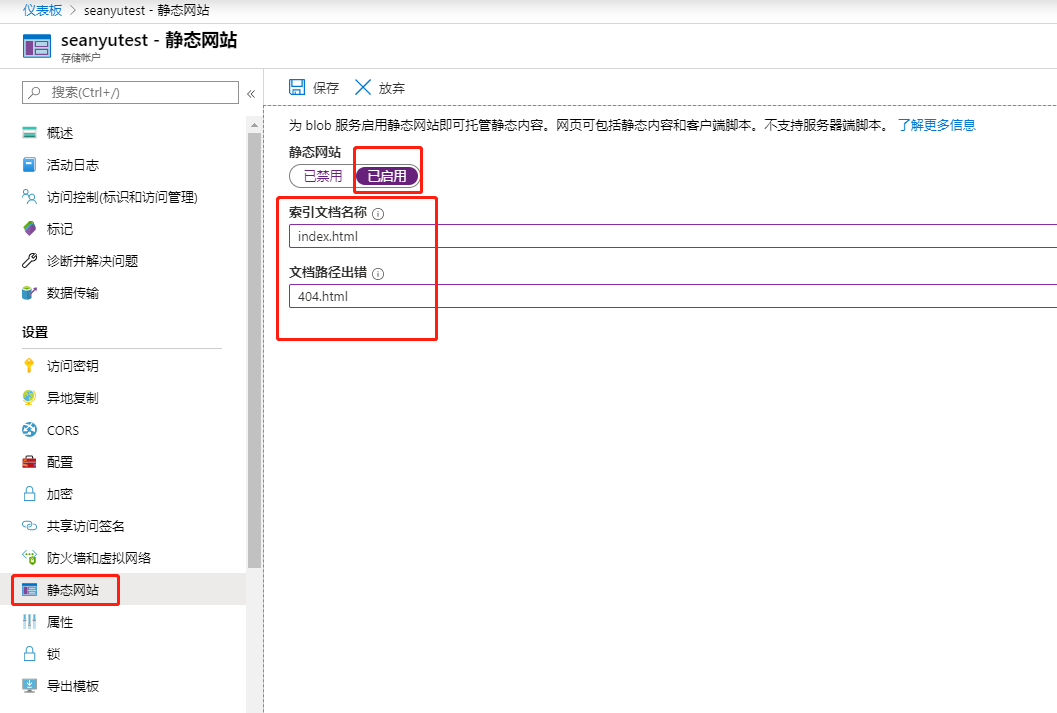Click the 防火墙和虚拟网络 icon
The image size is (1057, 713).
[29, 557]
